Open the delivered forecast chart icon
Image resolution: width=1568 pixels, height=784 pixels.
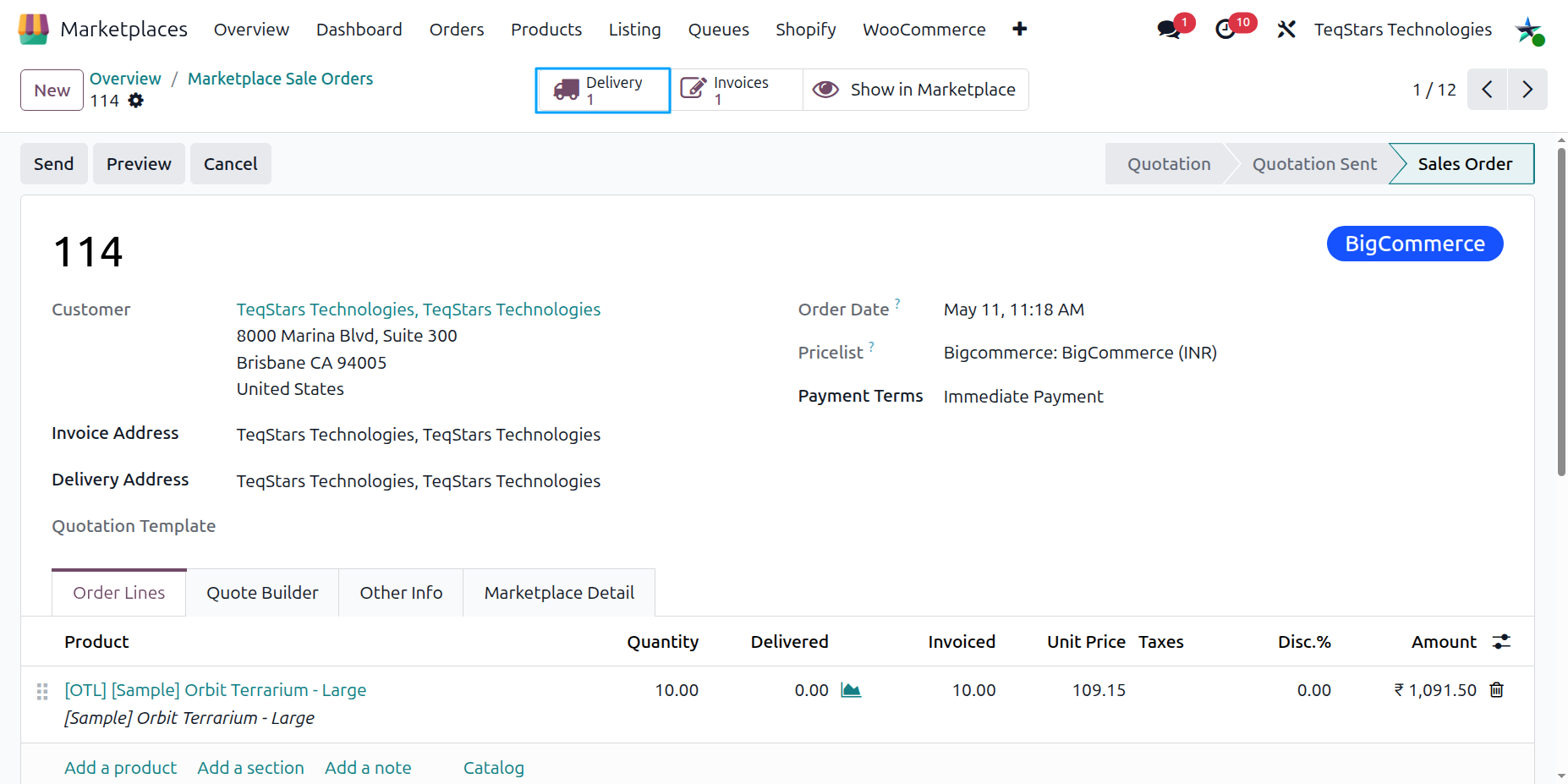(x=851, y=690)
